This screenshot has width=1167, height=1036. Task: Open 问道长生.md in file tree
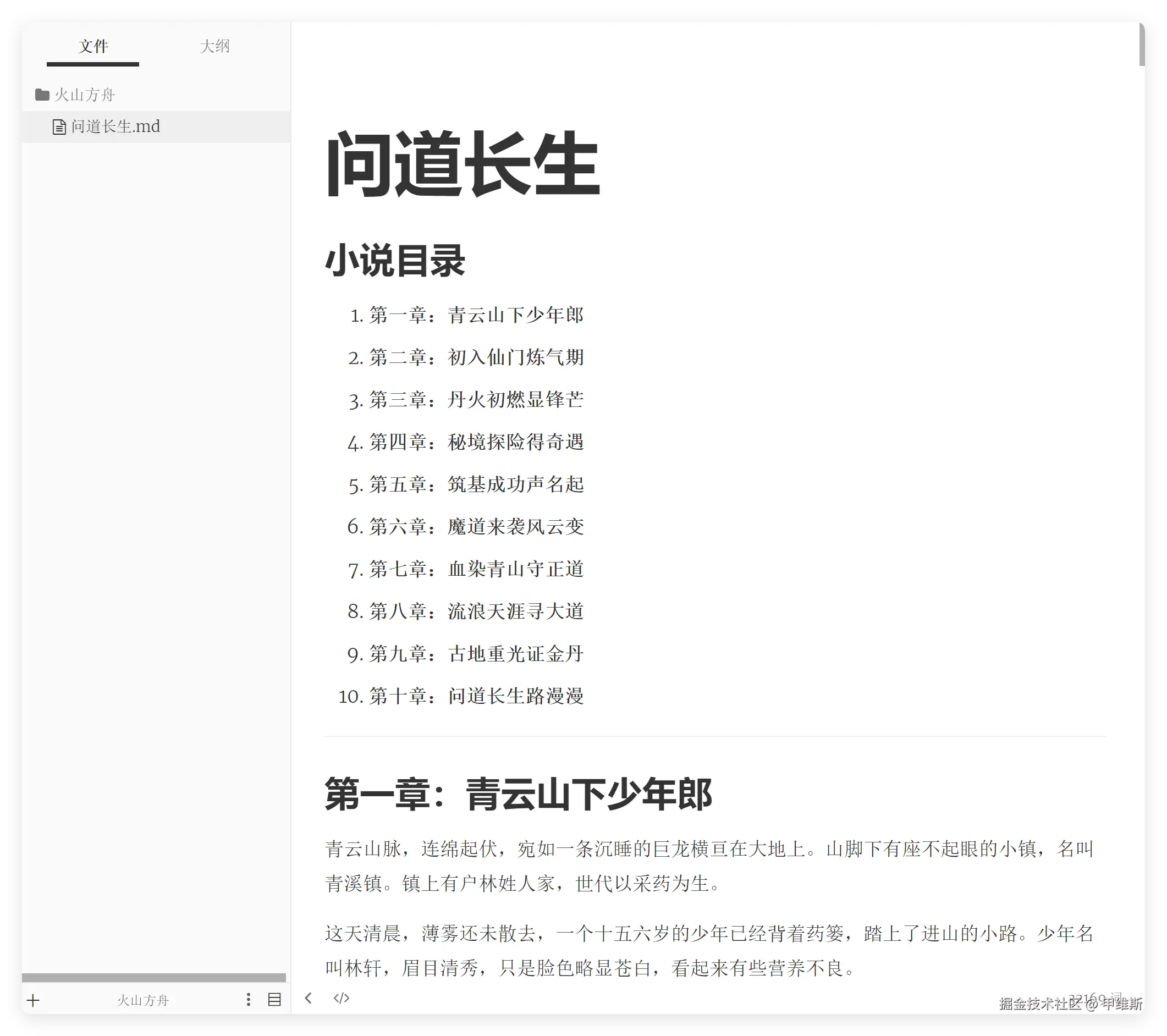116,126
